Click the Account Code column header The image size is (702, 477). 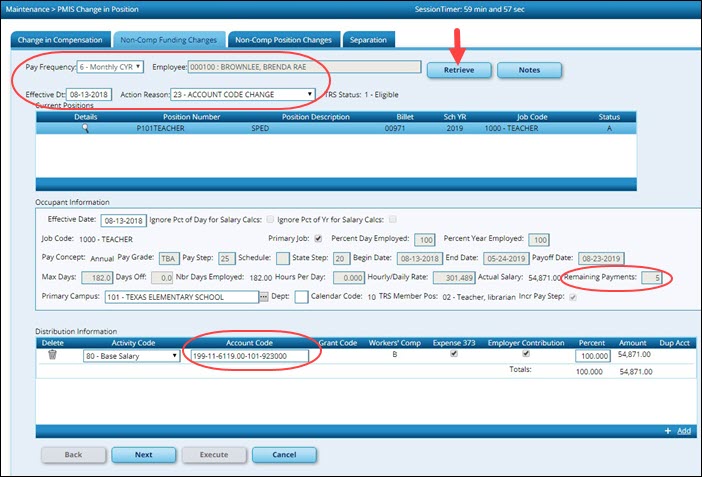tap(249, 343)
